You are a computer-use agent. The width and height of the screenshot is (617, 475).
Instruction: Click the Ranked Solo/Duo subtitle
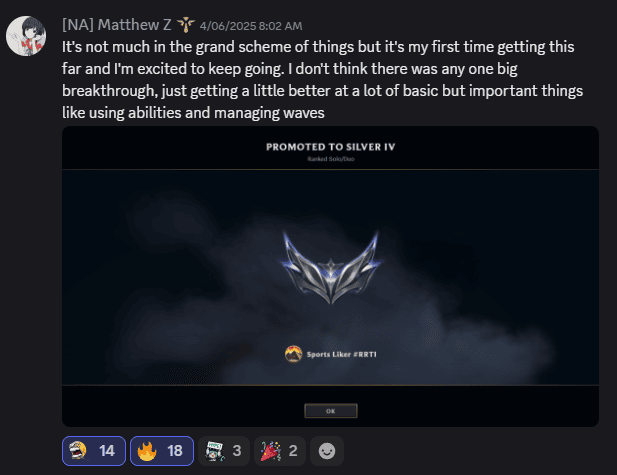click(x=331, y=159)
